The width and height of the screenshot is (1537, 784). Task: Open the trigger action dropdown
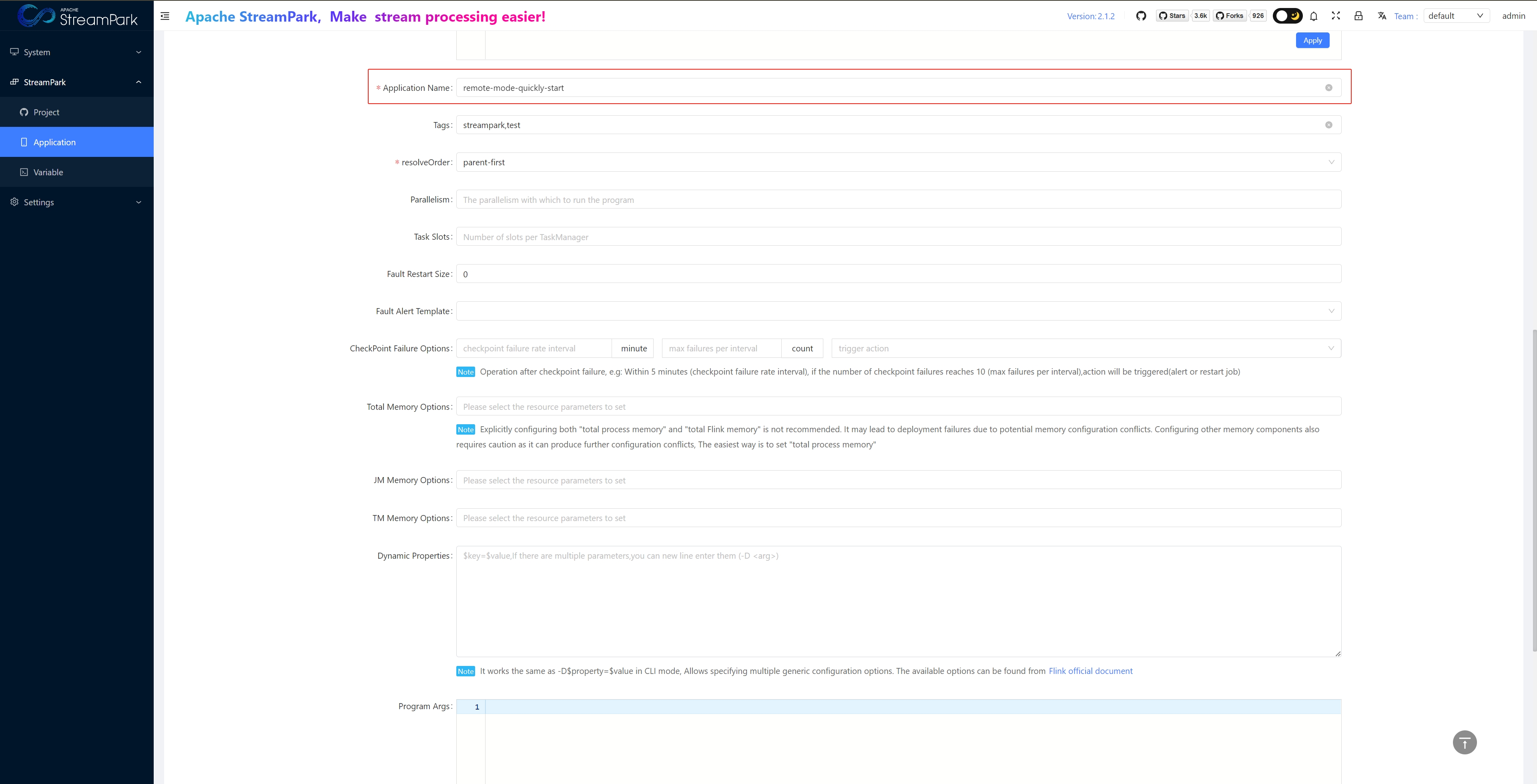(x=1086, y=349)
